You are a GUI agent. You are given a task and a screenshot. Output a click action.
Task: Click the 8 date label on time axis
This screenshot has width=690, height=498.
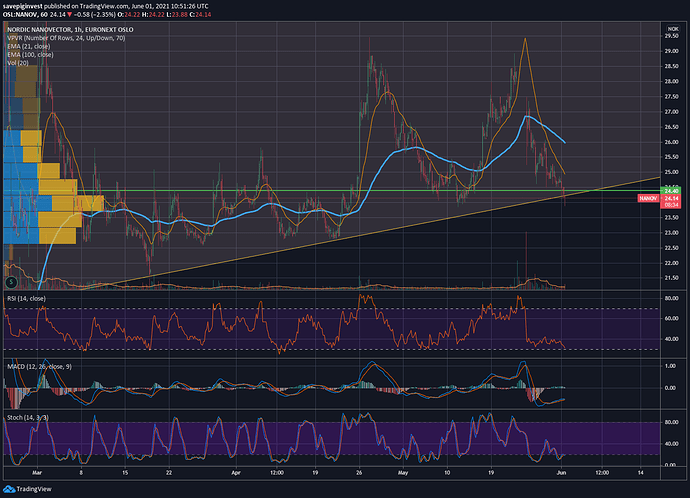[81, 473]
